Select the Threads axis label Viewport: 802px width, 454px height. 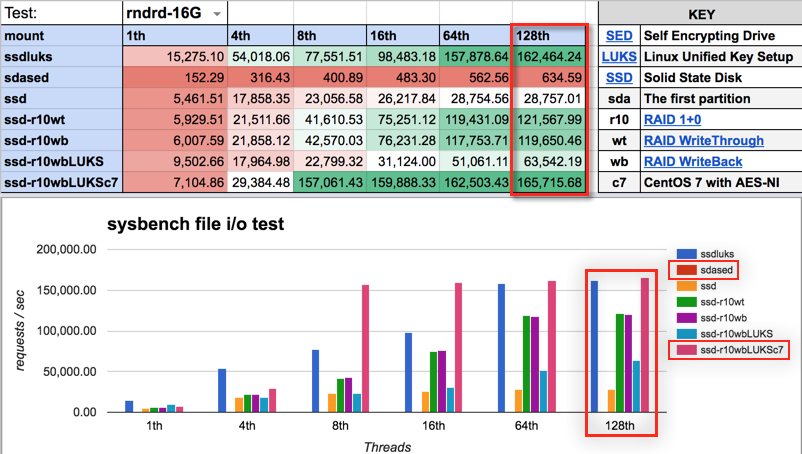386,446
